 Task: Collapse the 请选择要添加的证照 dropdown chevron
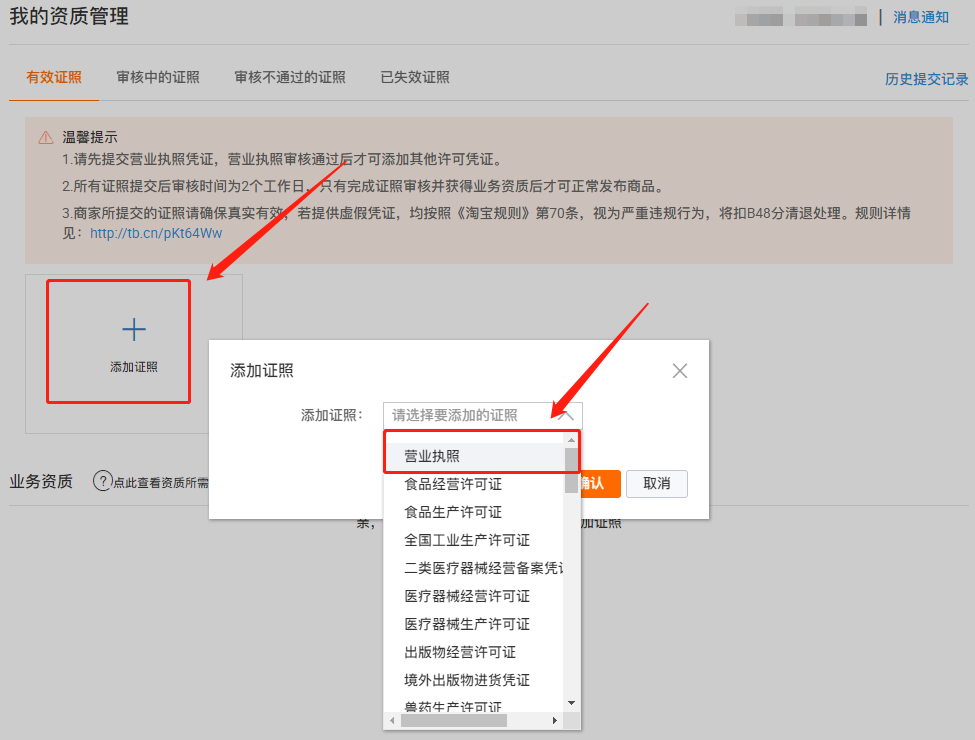[x=566, y=415]
